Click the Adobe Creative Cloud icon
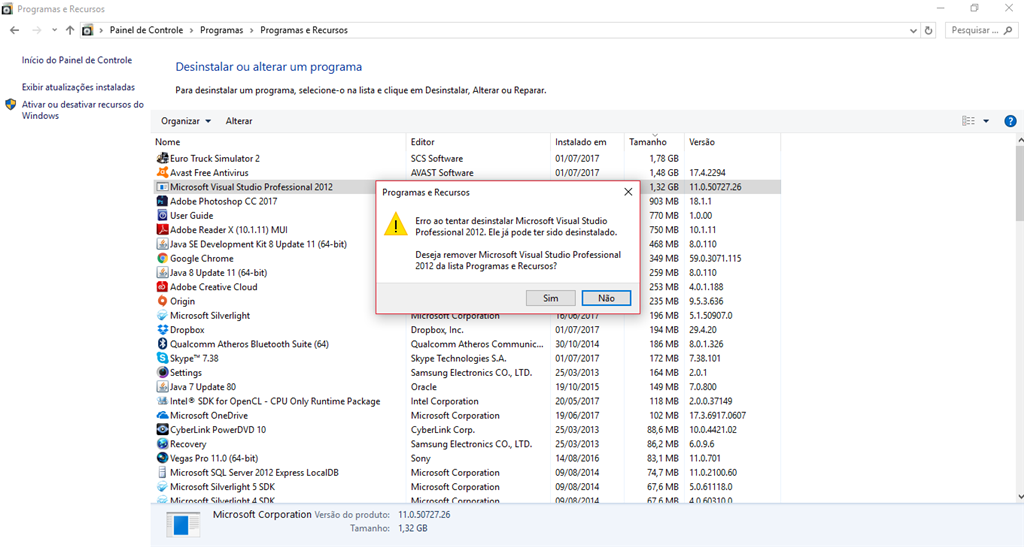Viewport: 1024px width, 547px height. pos(162,287)
